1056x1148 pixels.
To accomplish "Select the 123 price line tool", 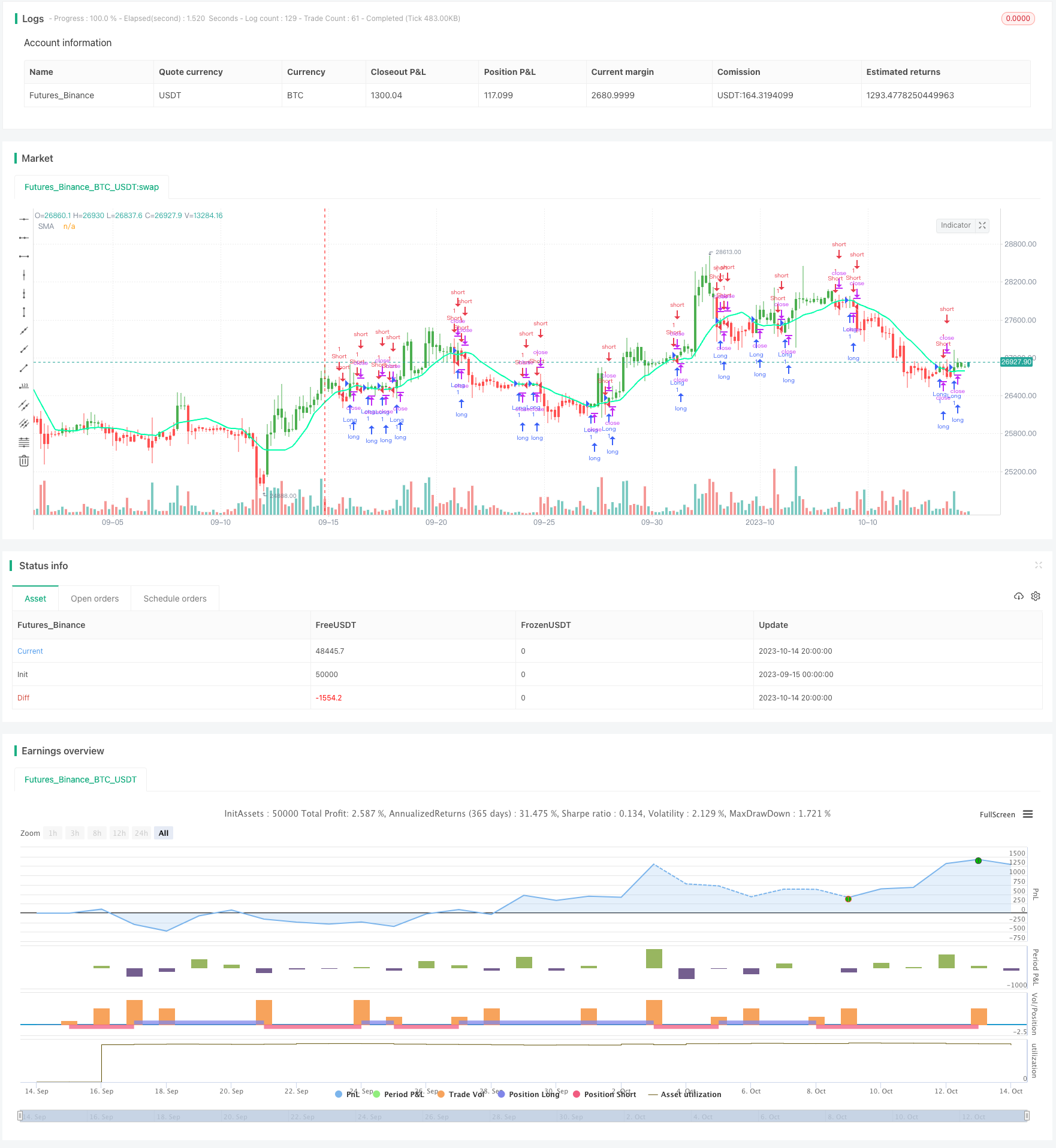I will tap(24, 386).
